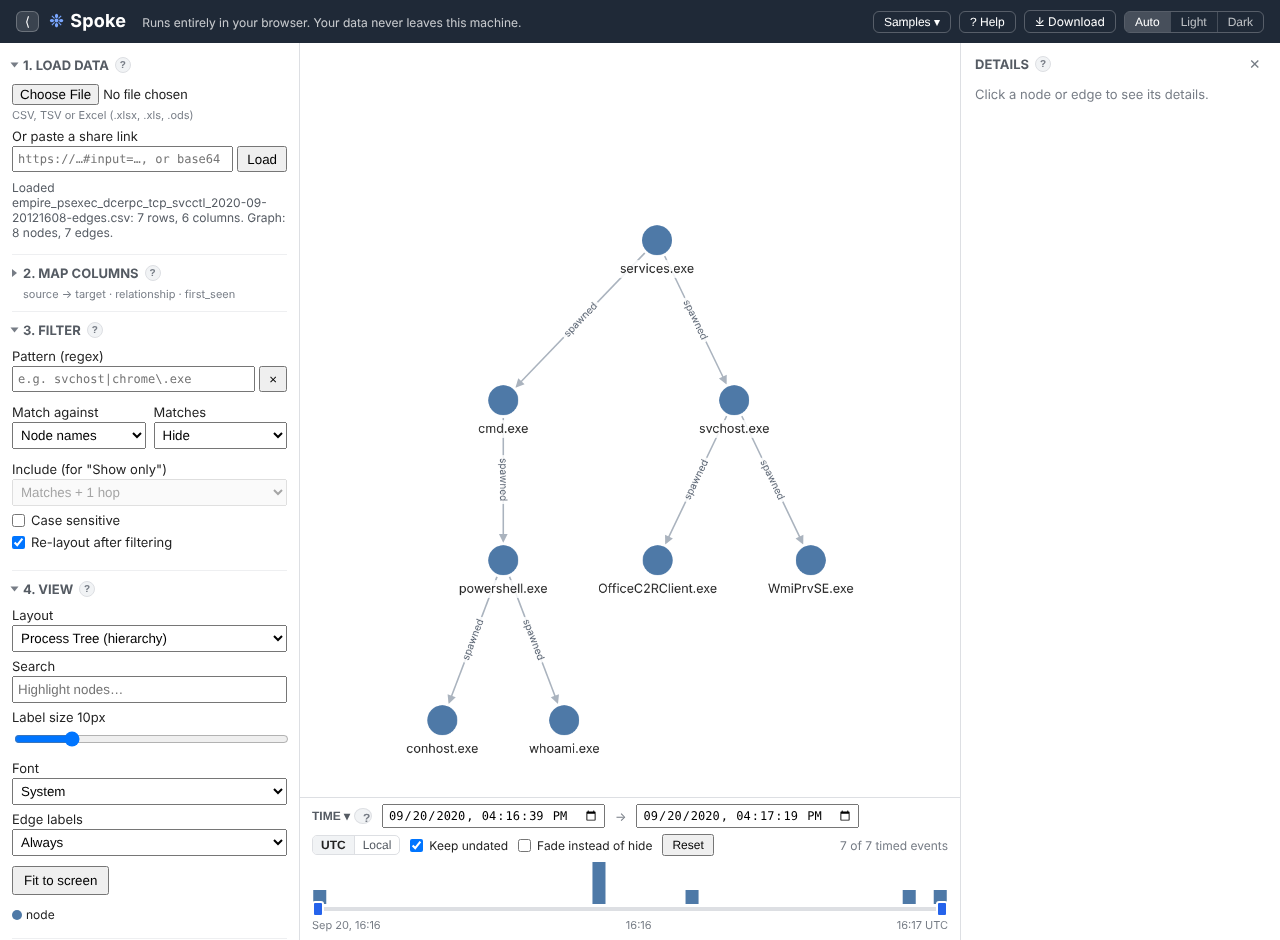The height and width of the screenshot is (940, 1280).
Task: Open the View section help icon
Action: tap(87, 589)
